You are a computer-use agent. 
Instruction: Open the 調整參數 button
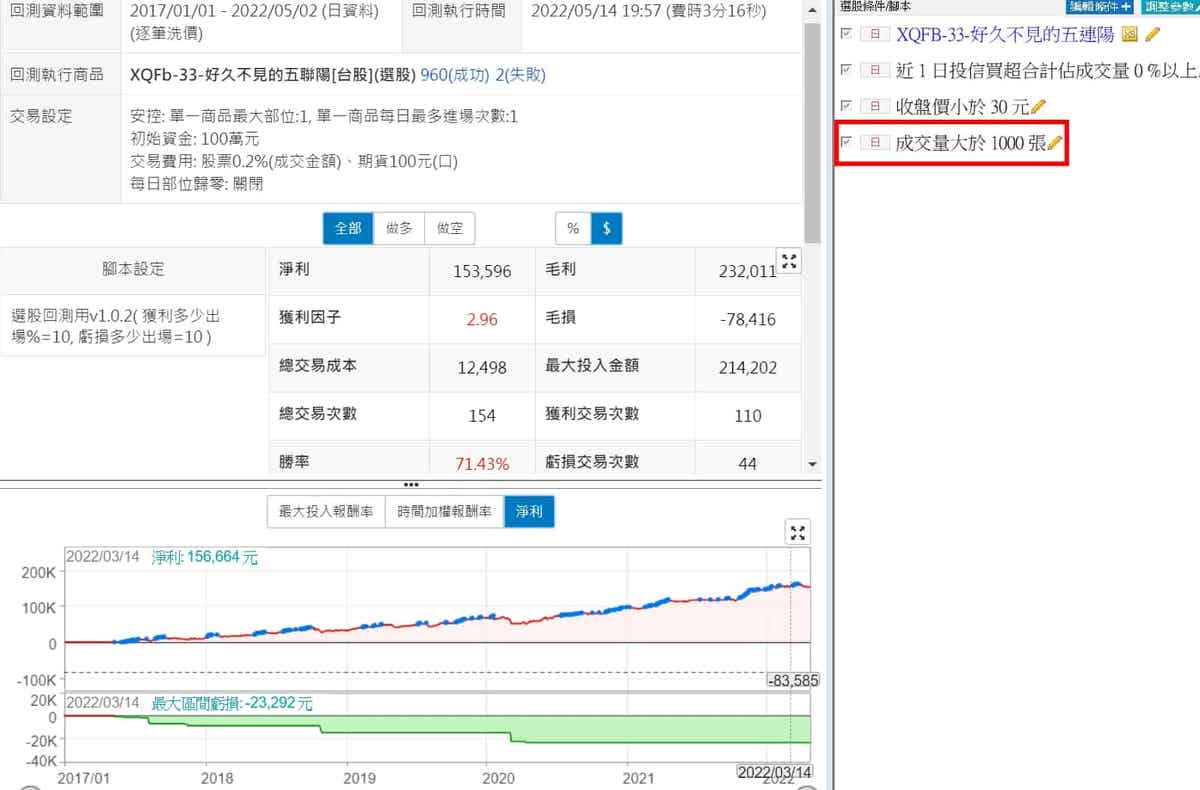[1171, 5]
